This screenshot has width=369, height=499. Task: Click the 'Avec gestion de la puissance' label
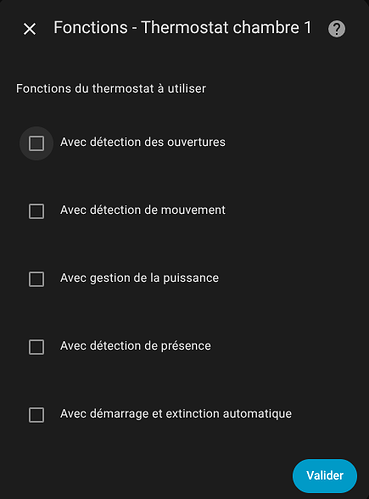pos(139,278)
